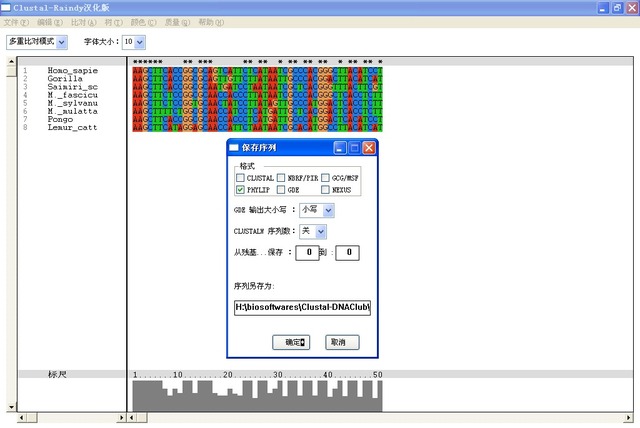
Task: Open the 帮助 (Help) menu
Action: [x=211, y=22]
